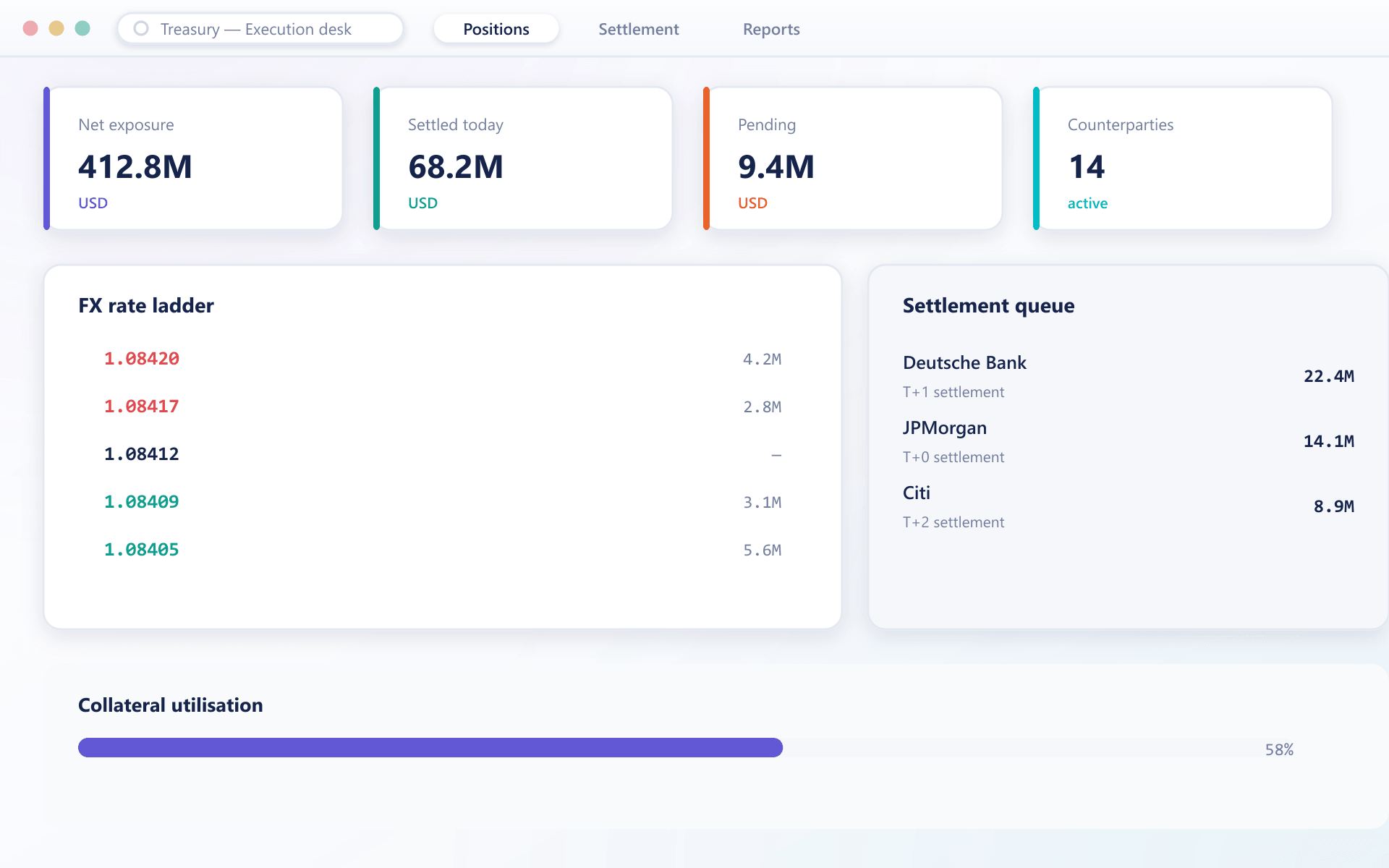
Task: Click the 1.08420 ask rate
Action: [142, 359]
